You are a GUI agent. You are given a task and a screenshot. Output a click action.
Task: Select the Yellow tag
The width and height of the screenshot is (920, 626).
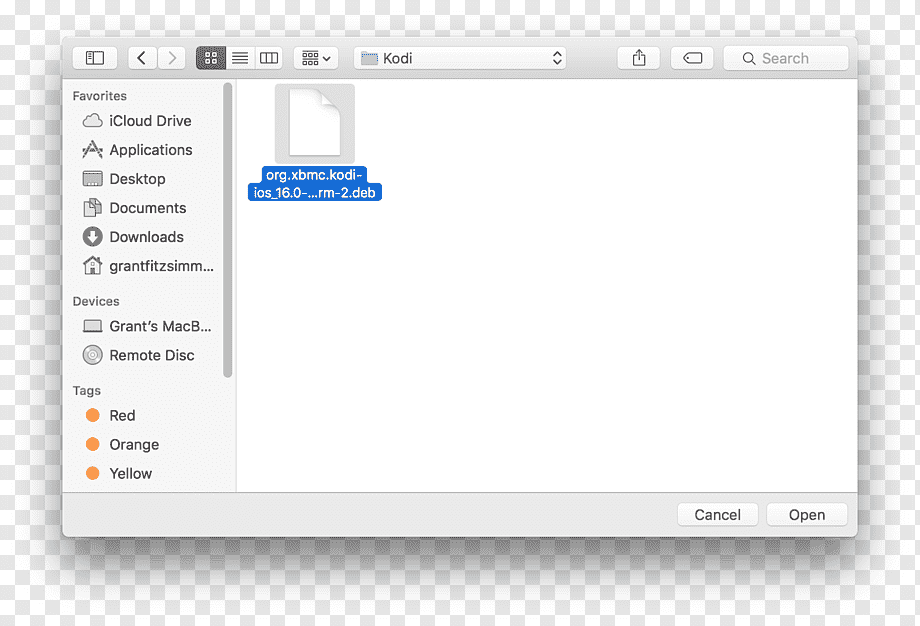[x=150, y=473]
